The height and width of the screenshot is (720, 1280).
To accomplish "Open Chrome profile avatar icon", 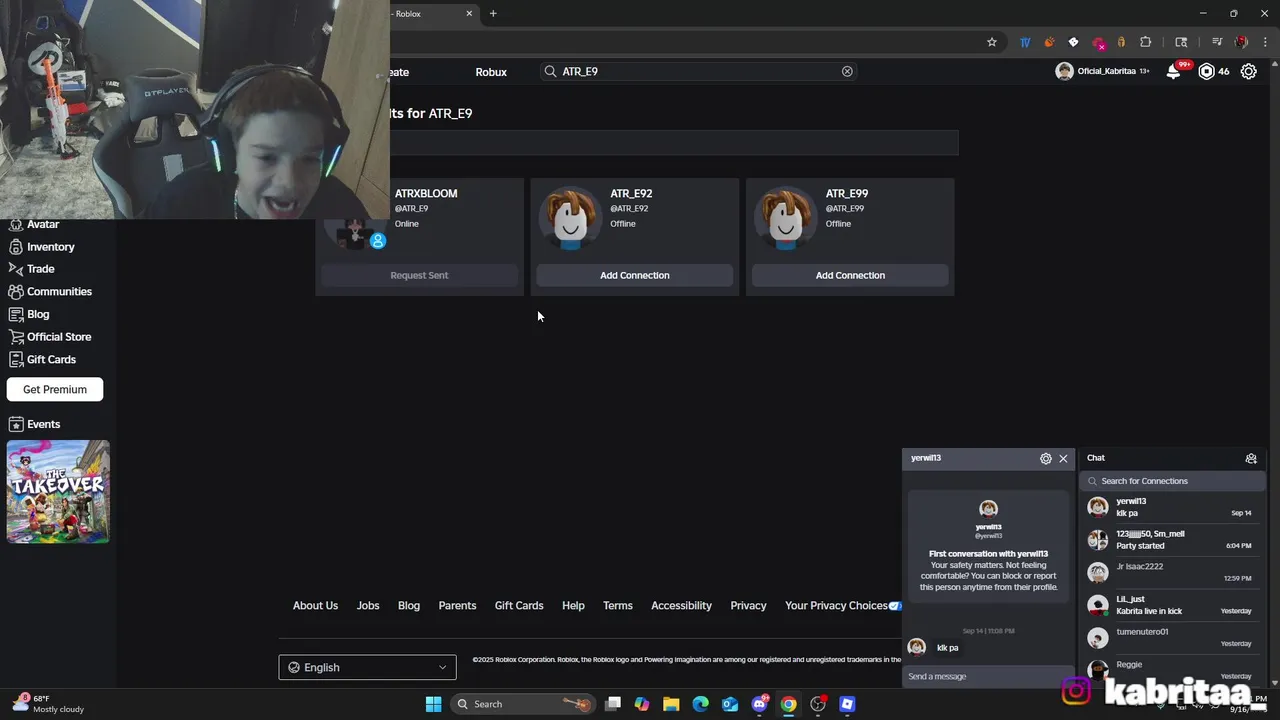I will (x=1242, y=42).
